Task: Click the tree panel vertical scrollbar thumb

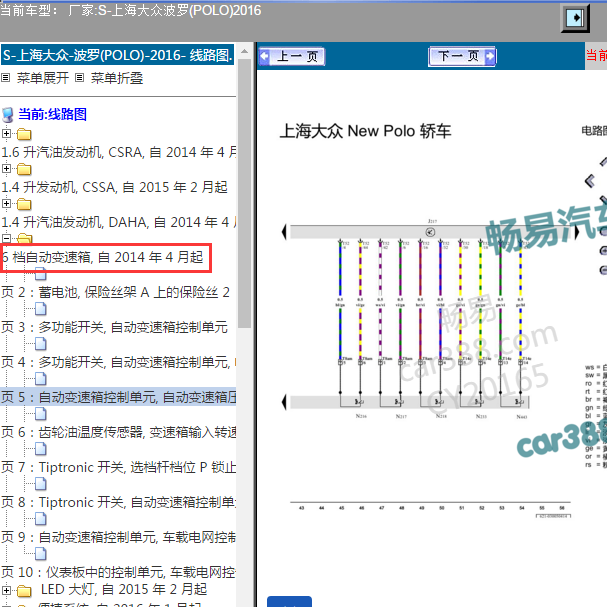Action: [245, 194]
